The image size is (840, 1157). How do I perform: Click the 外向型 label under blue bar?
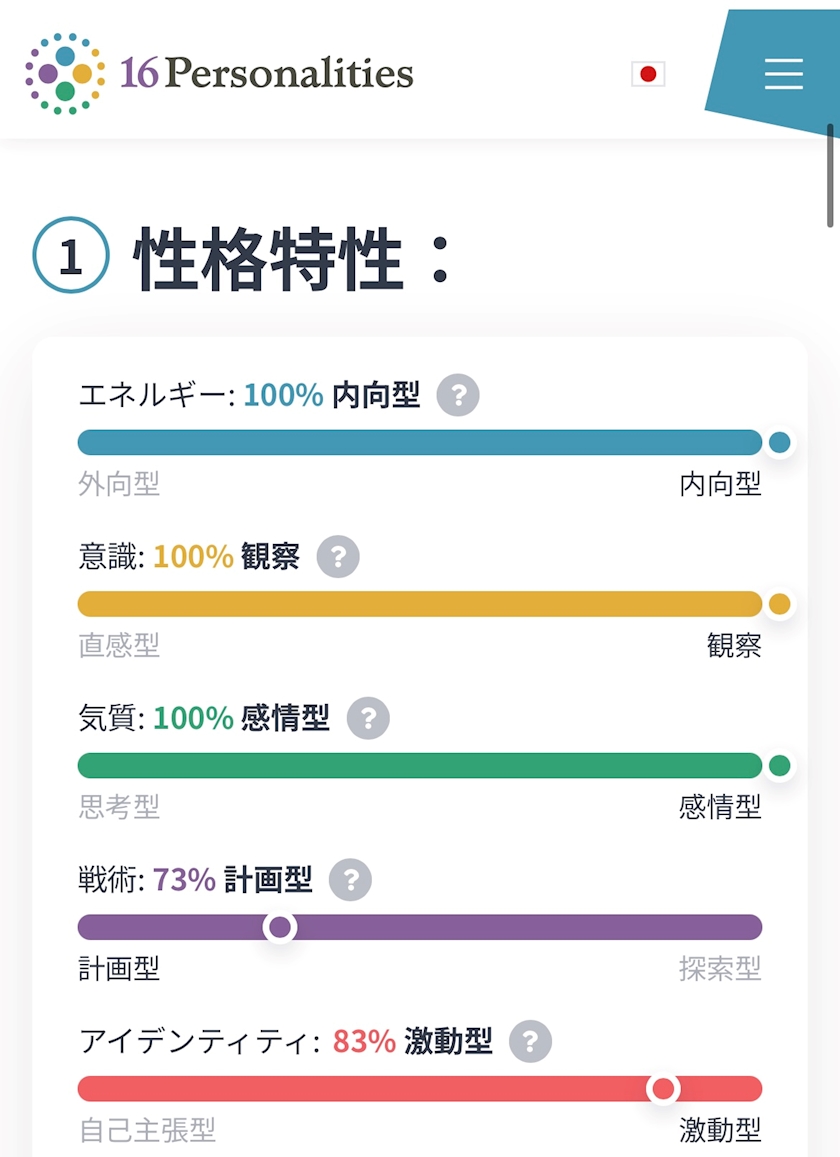click(119, 484)
